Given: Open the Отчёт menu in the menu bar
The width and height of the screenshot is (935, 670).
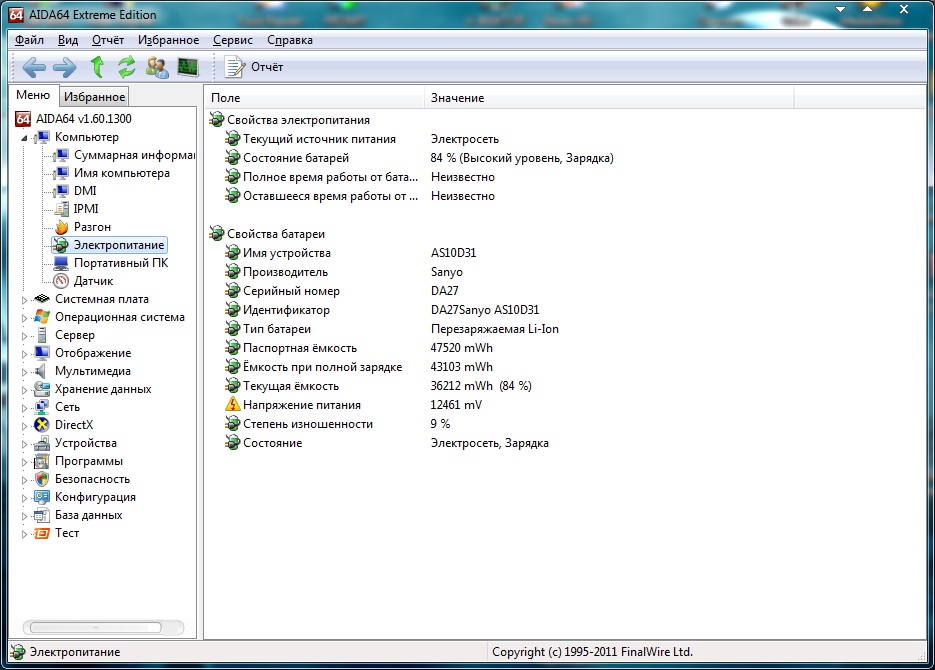Looking at the screenshot, I should (x=108, y=40).
